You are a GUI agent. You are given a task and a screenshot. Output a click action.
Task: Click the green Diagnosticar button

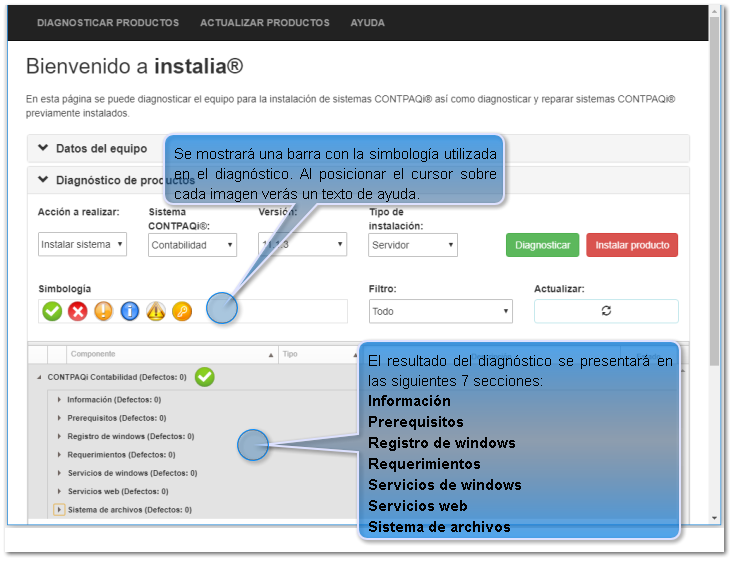coord(542,245)
